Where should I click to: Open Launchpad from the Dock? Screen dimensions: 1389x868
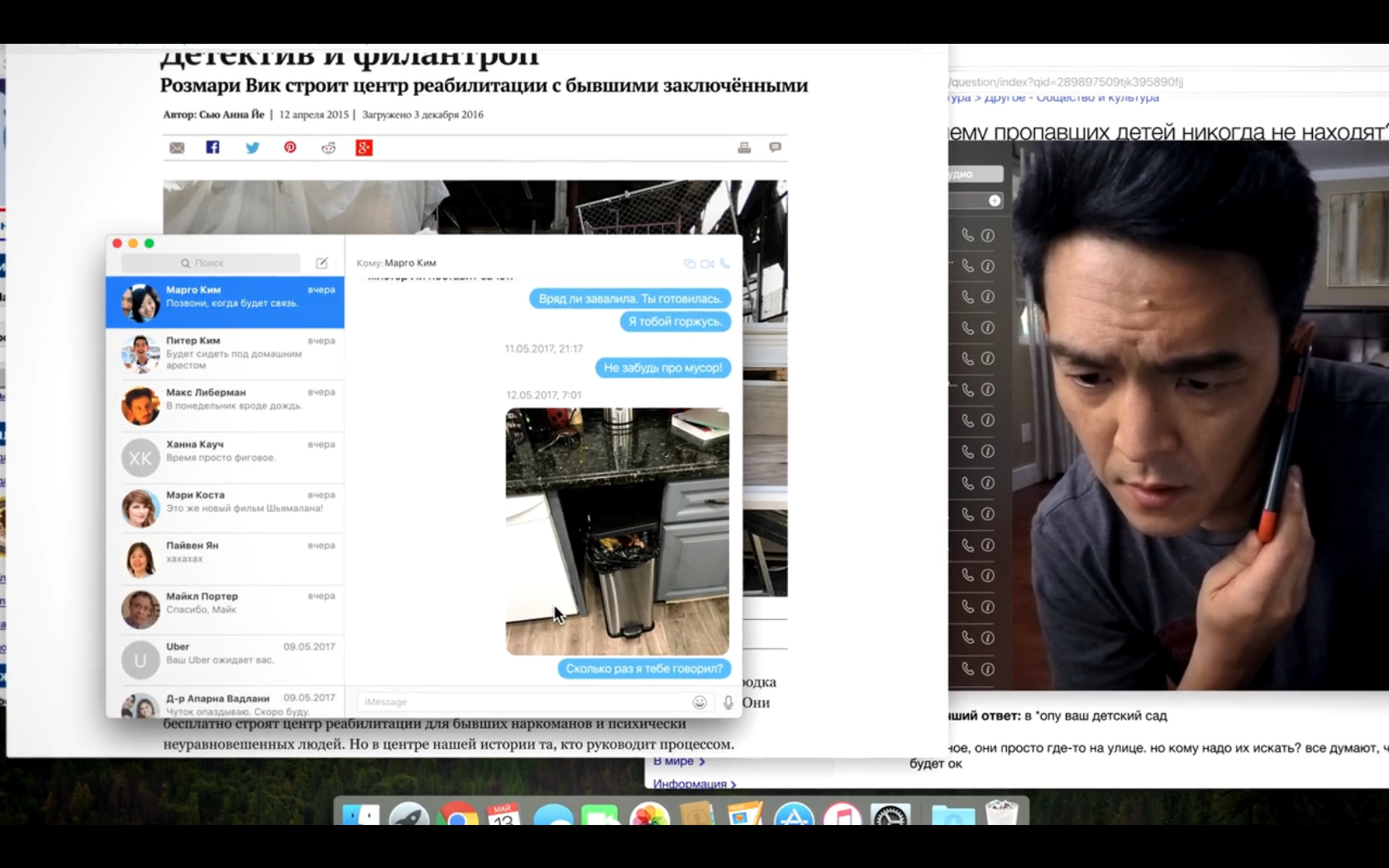tap(409, 813)
